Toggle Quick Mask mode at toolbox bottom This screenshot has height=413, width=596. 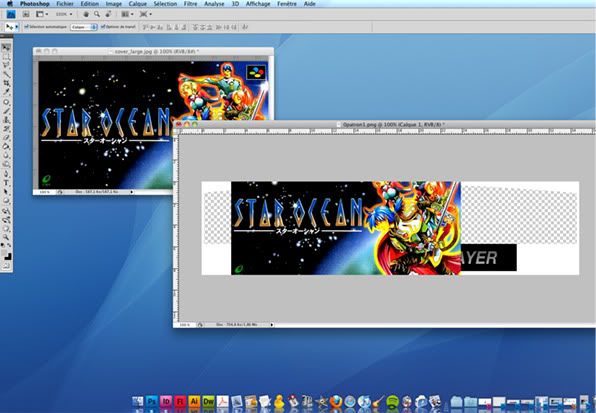[x=6, y=267]
